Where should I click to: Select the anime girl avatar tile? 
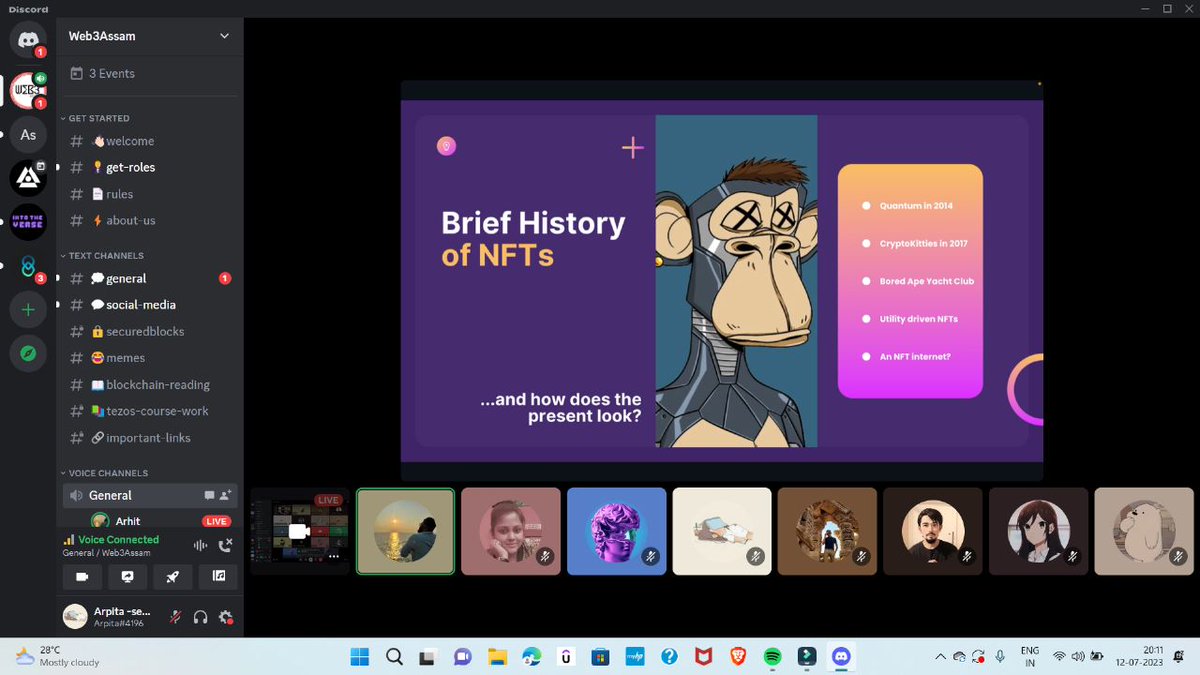[x=1039, y=531]
